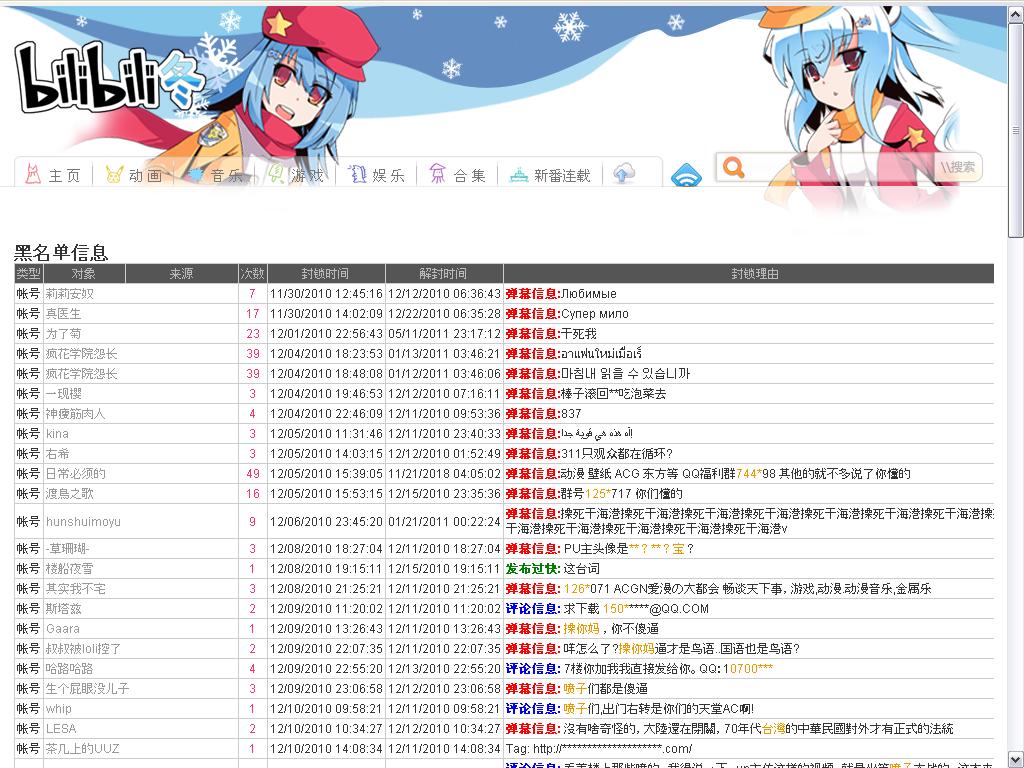Open user hunshuimoyu profile link
The image size is (1024, 768).
tap(83, 522)
